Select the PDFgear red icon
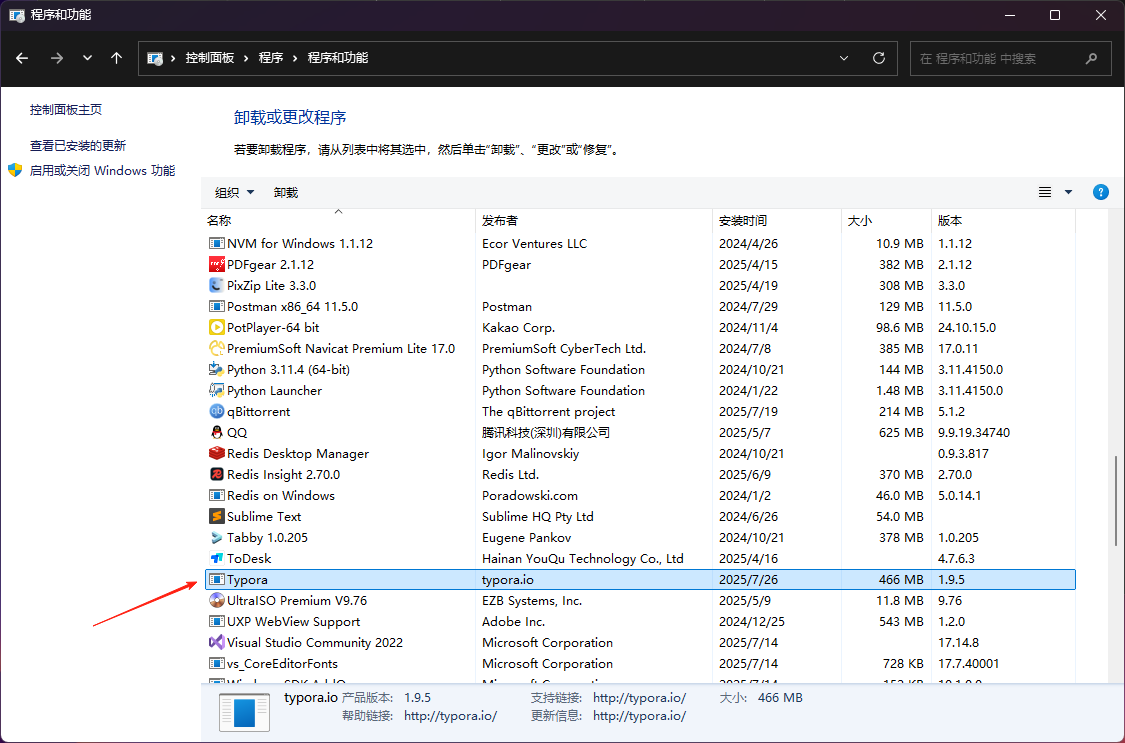 (x=216, y=264)
